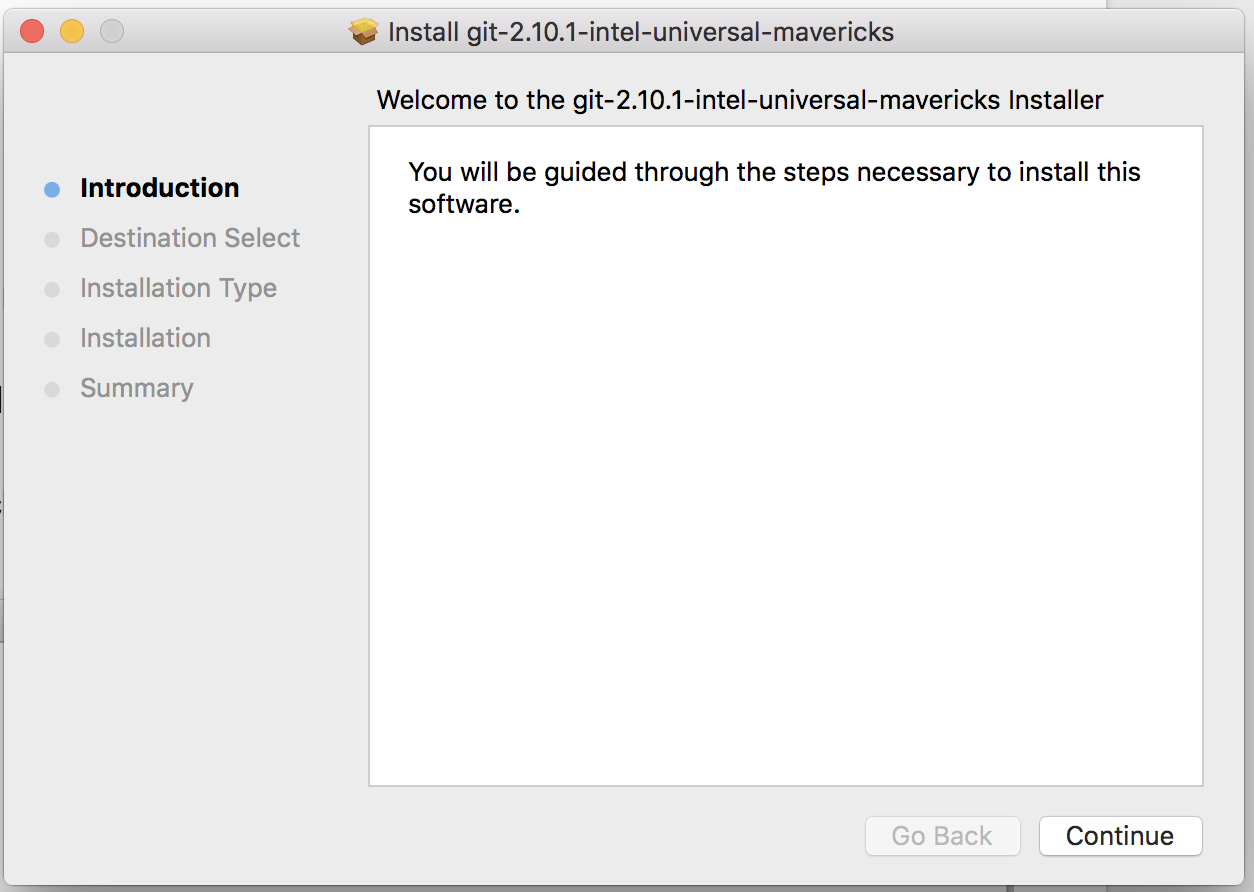The height and width of the screenshot is (892, 1254).
Task: Select the Installation step label
Action: pyautogui.click(x=145, y=338)
